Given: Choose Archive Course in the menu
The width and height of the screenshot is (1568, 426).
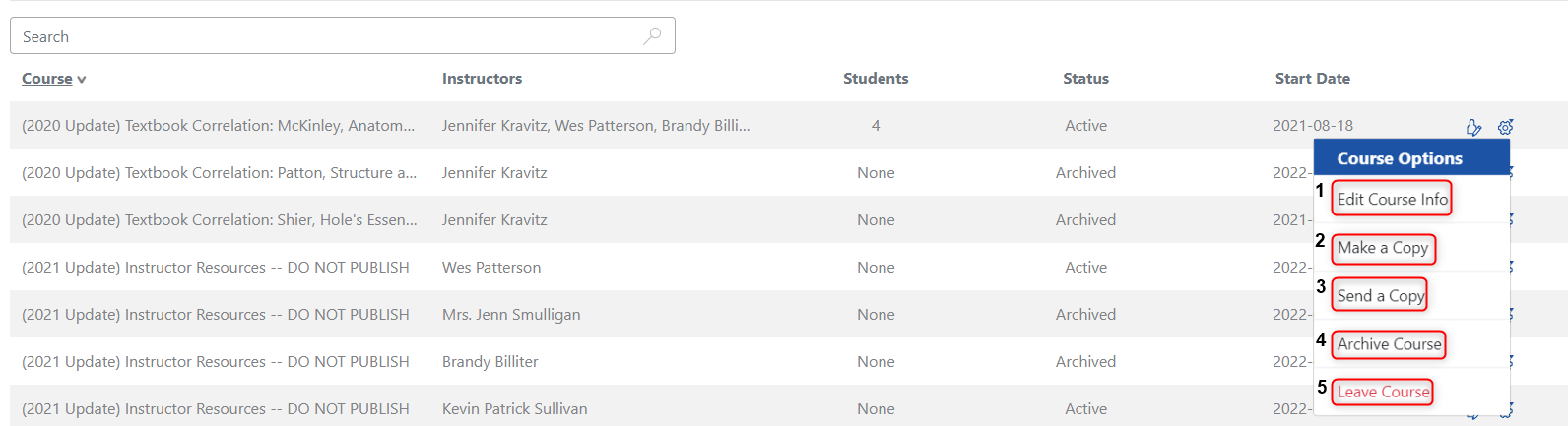Looking at the screenshot, I should coord(1389,344).
